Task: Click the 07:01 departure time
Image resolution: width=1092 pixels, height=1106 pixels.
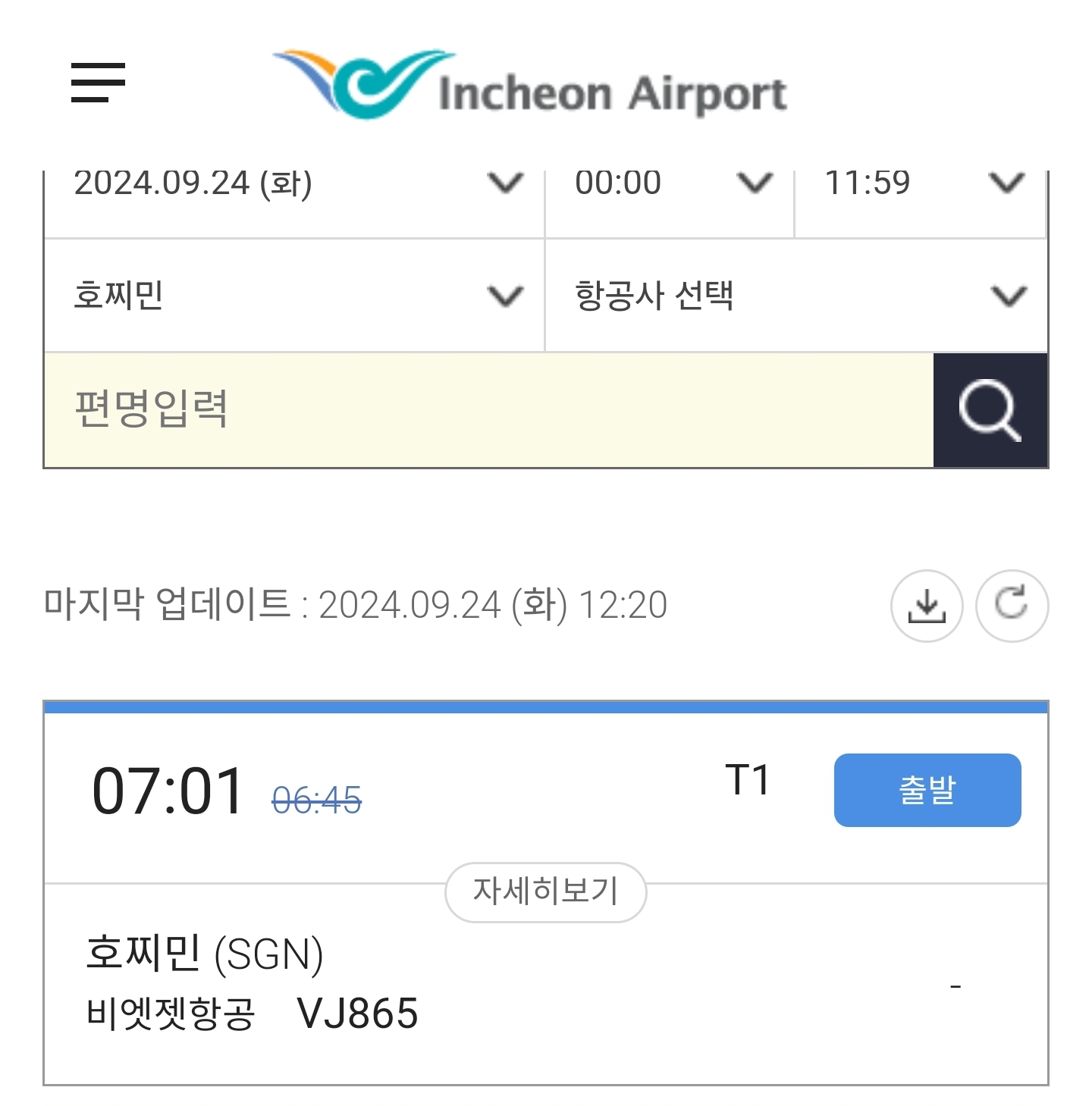Action: coord(168,791)
